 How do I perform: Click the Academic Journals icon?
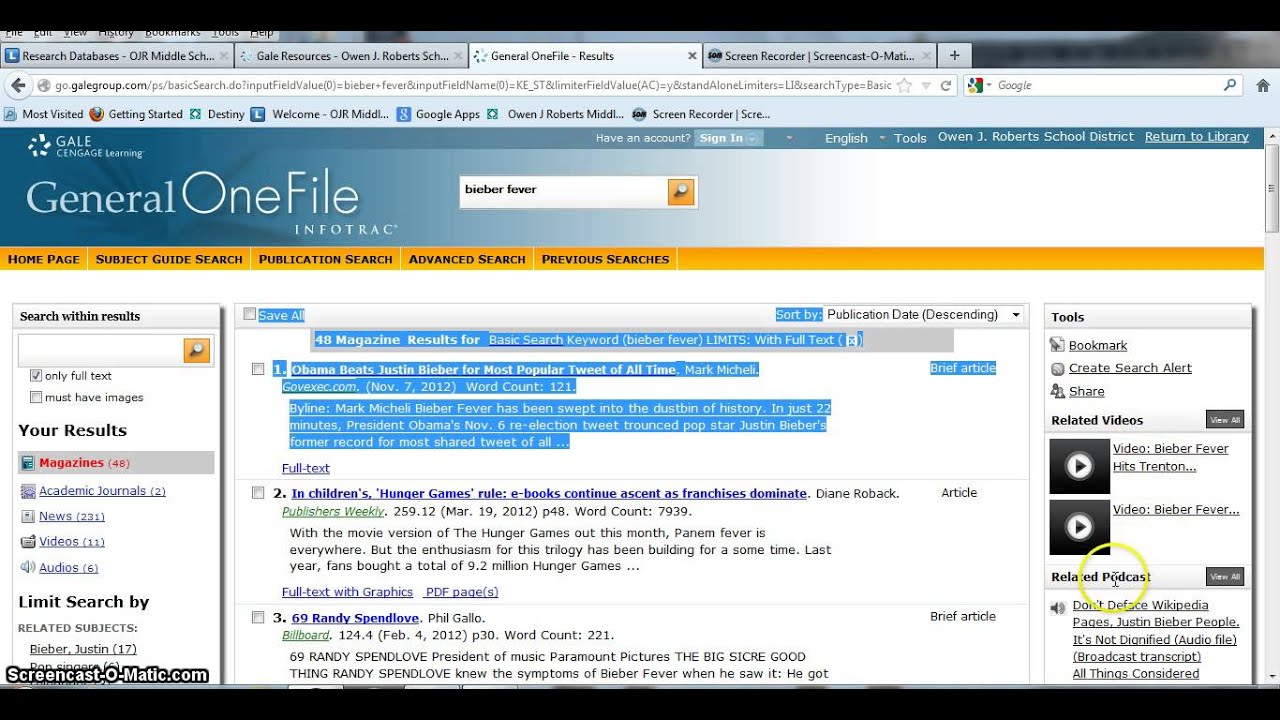point(28,491)
